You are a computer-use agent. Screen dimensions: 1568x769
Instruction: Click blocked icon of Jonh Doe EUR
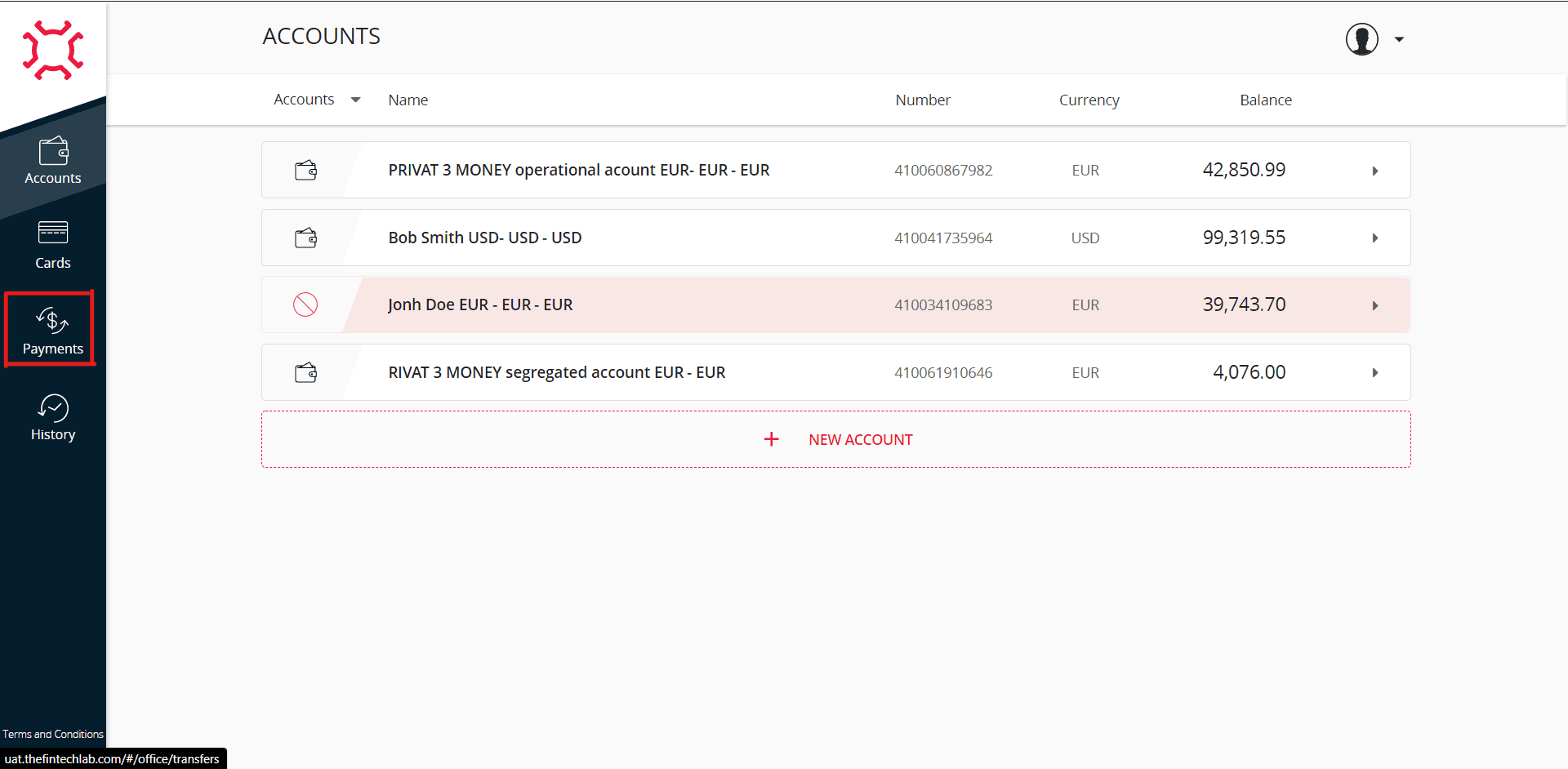tap(305, 304)
